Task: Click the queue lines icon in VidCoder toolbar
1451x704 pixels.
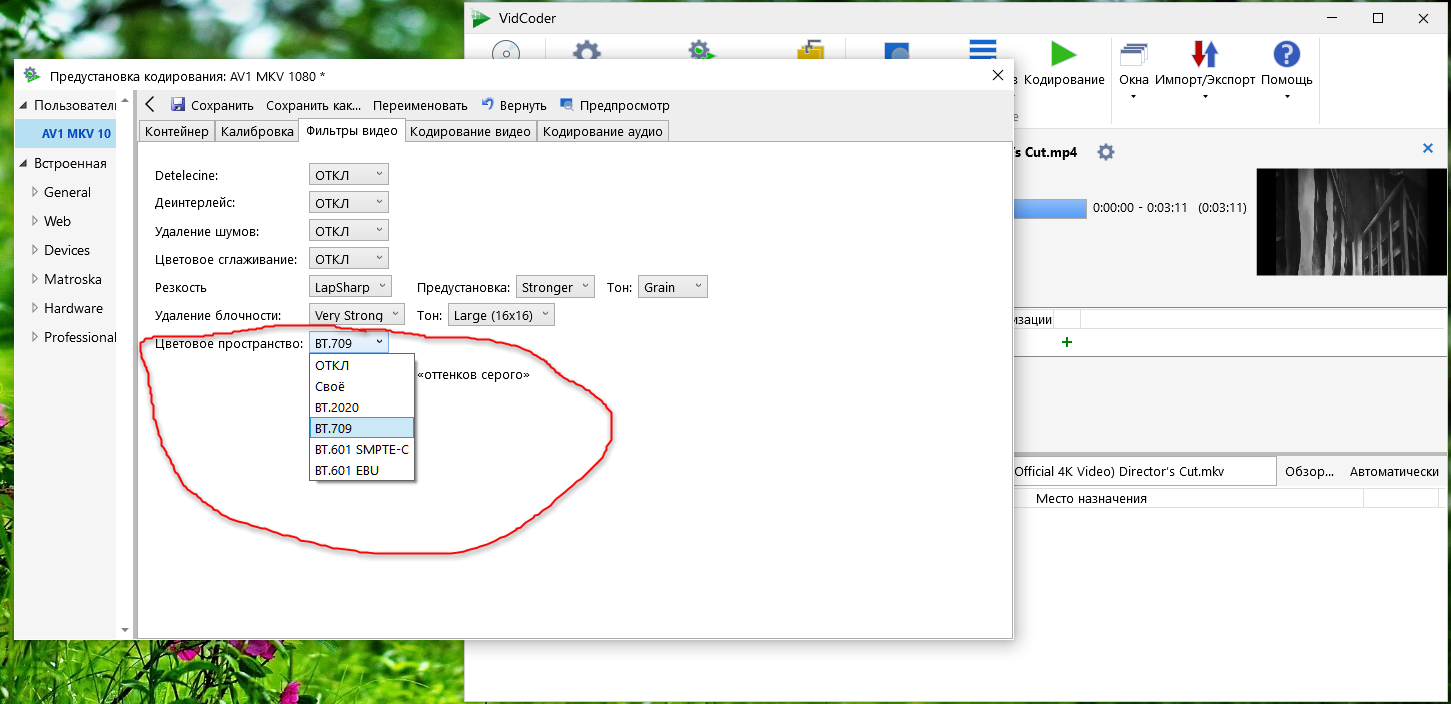Action: [x=983, y=50]
